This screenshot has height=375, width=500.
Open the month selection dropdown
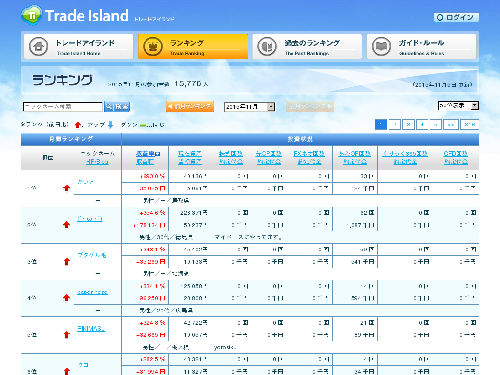click(250, 107)
